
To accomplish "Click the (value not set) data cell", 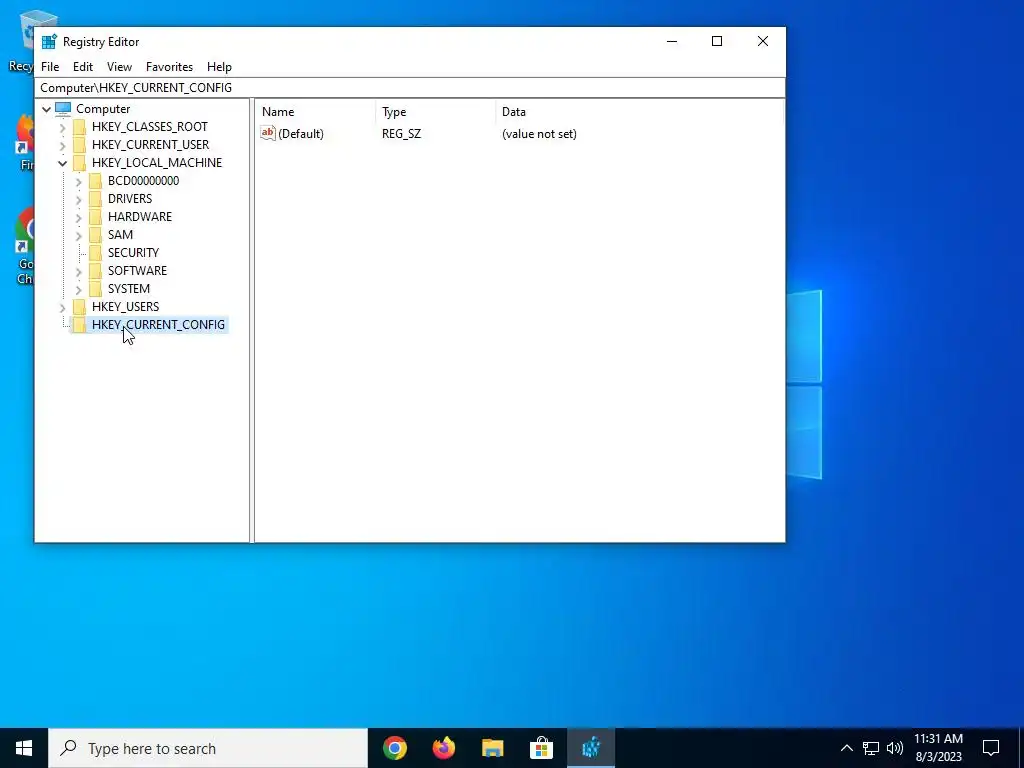I will point(539,134).
